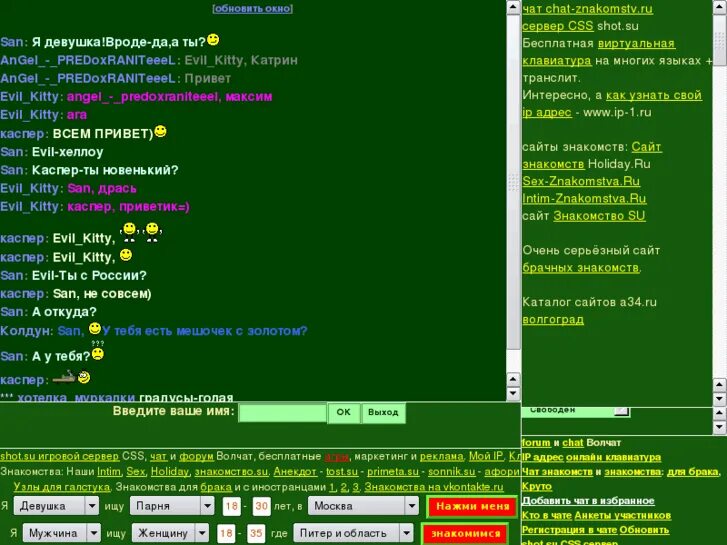
Task: Confirm name with the OK button
Action: click(x=344, y=412)
